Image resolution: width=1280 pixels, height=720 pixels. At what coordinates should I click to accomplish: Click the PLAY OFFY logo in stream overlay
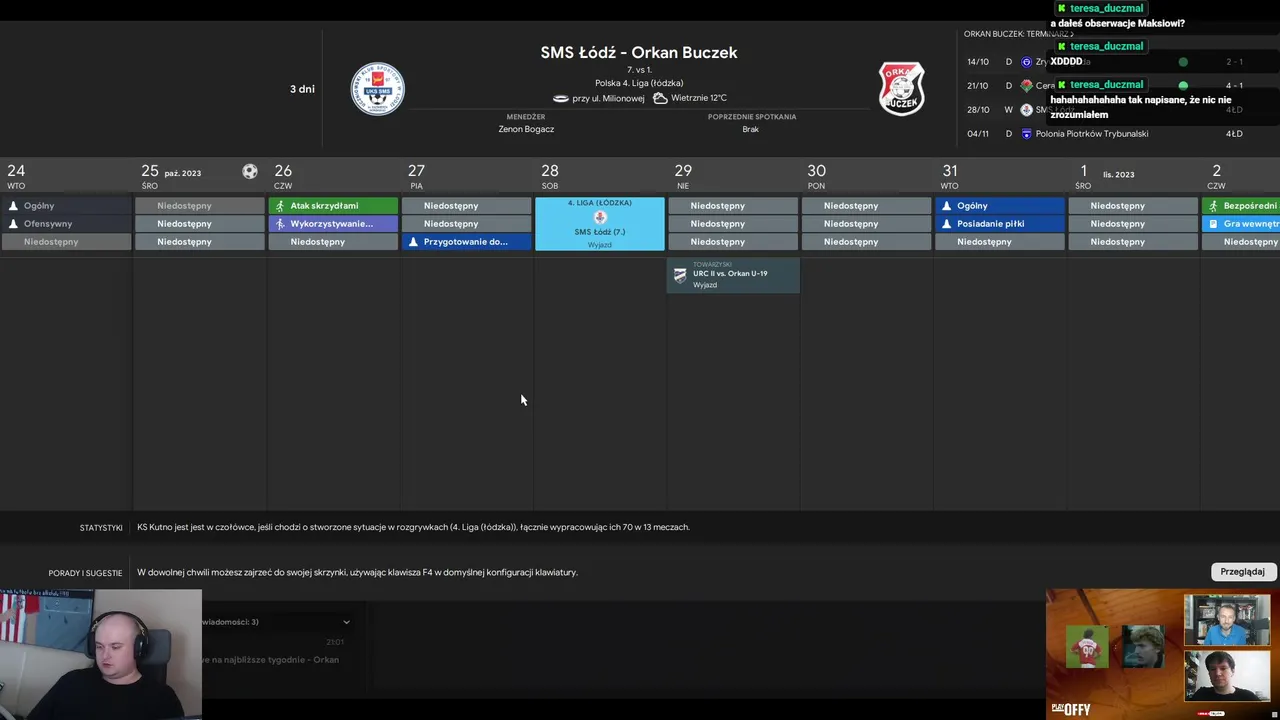tap(1070, 708)
